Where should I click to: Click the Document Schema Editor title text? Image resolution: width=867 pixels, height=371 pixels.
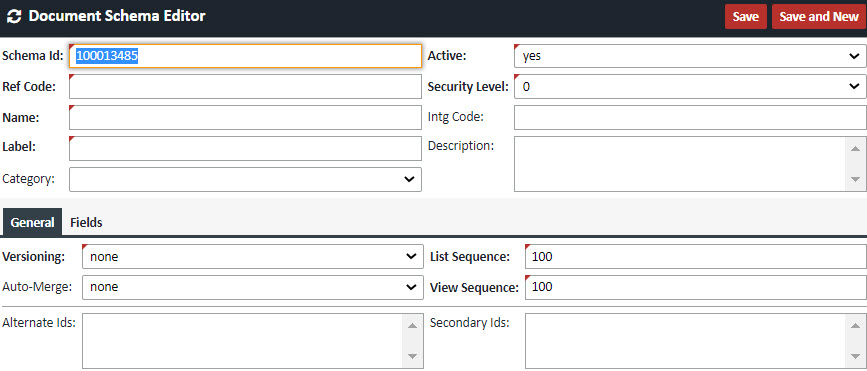coord(117,17)
